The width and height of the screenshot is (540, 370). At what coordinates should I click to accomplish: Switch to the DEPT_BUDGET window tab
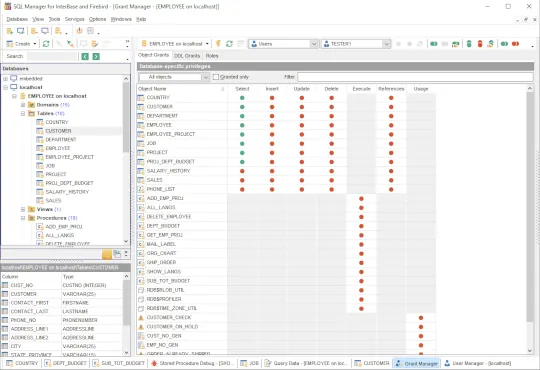66,363
